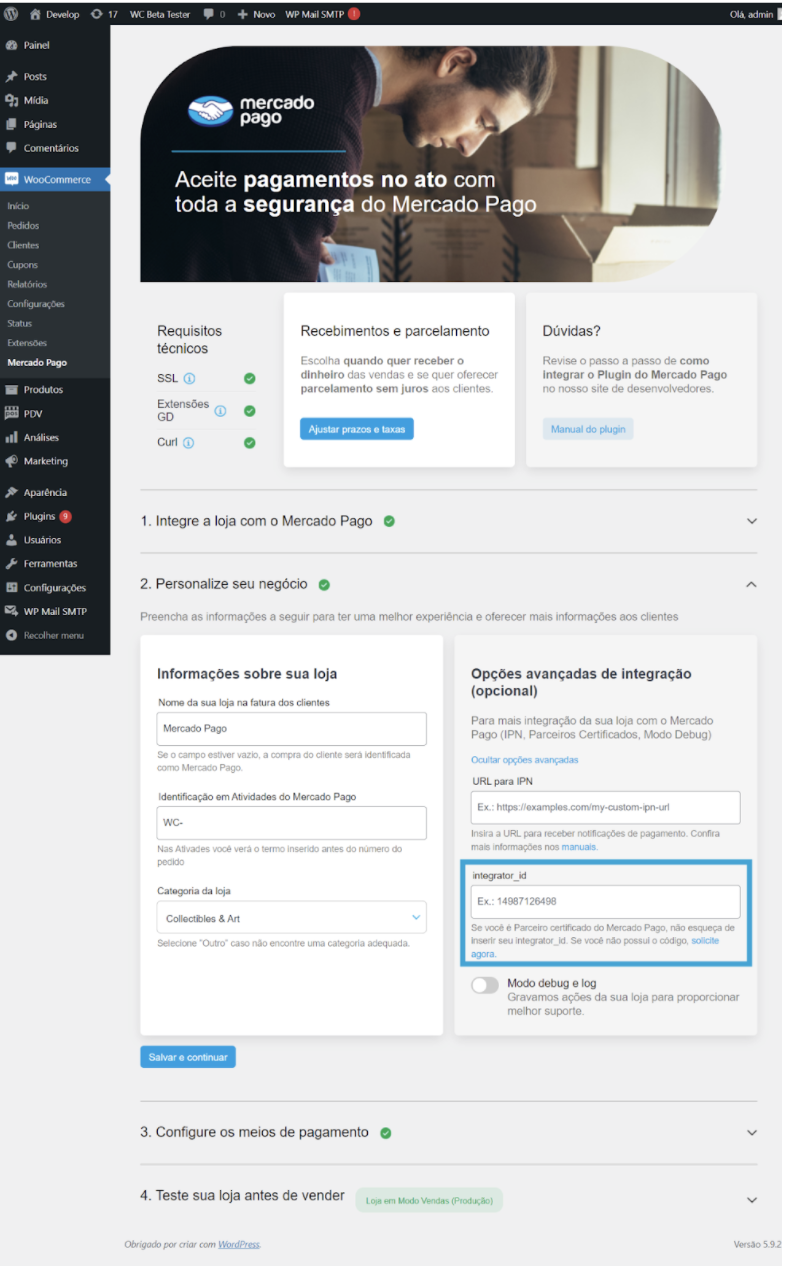Open Início WooCommerce submenu
The width and height of the screenshot is (786, 1266).
pos(18,206)
